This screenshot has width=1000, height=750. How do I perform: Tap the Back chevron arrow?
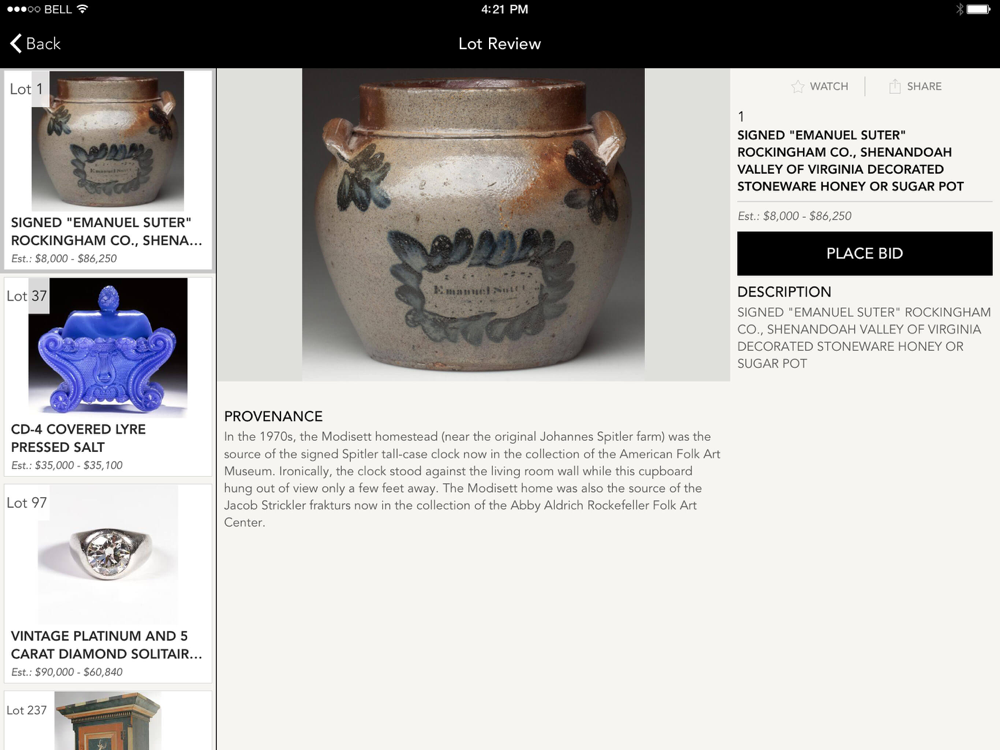click(16, 43)
